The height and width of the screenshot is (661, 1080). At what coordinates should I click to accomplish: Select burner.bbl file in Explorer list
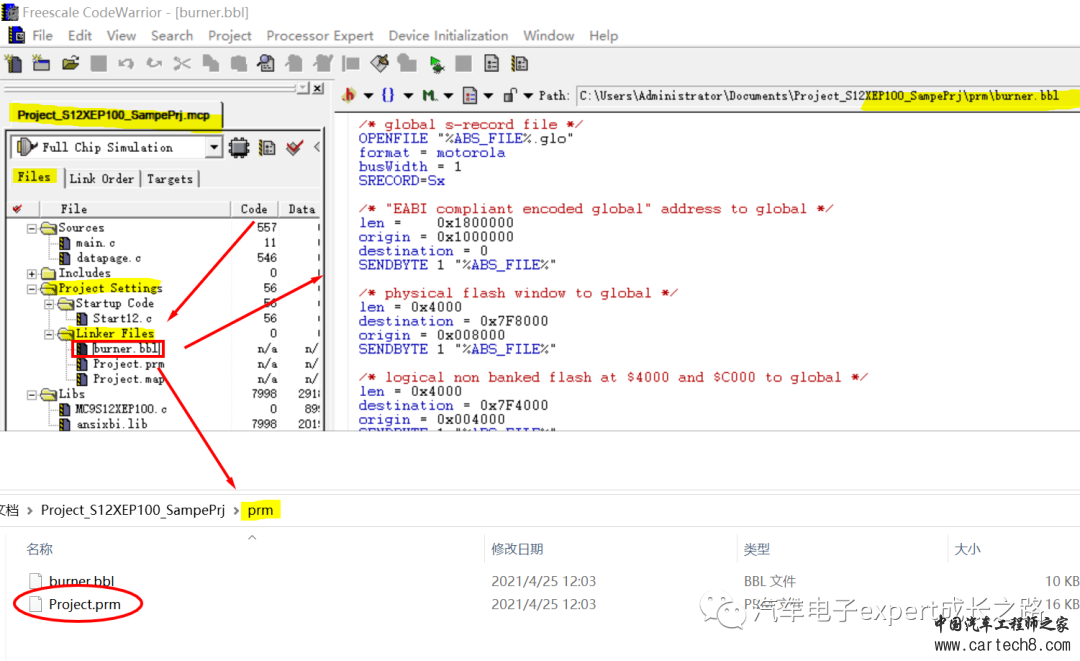[x=81, y=581]
